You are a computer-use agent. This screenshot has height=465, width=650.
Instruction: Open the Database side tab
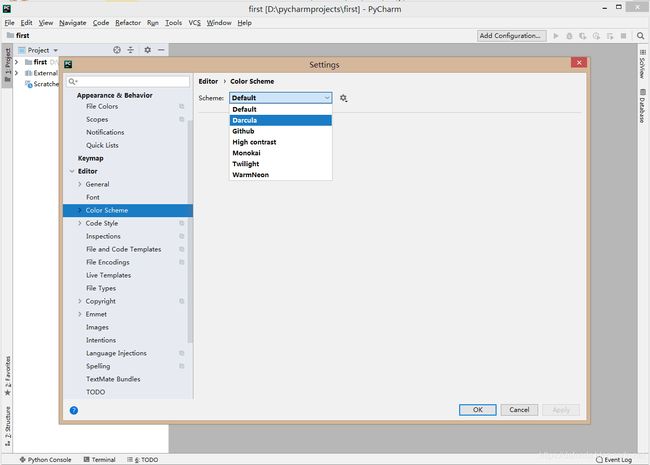click(x=643, y=106)
